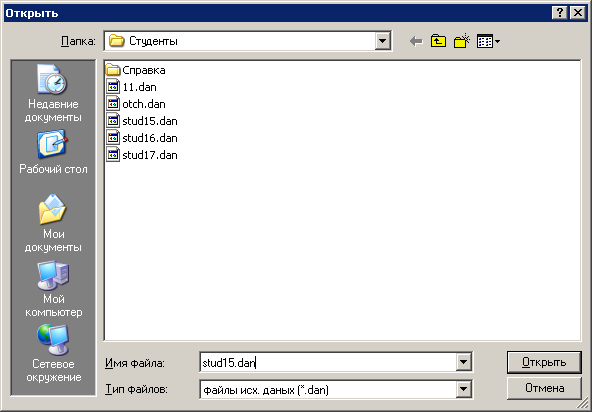Create a new folder
592x412 pixels.
[x=462, y=41]
